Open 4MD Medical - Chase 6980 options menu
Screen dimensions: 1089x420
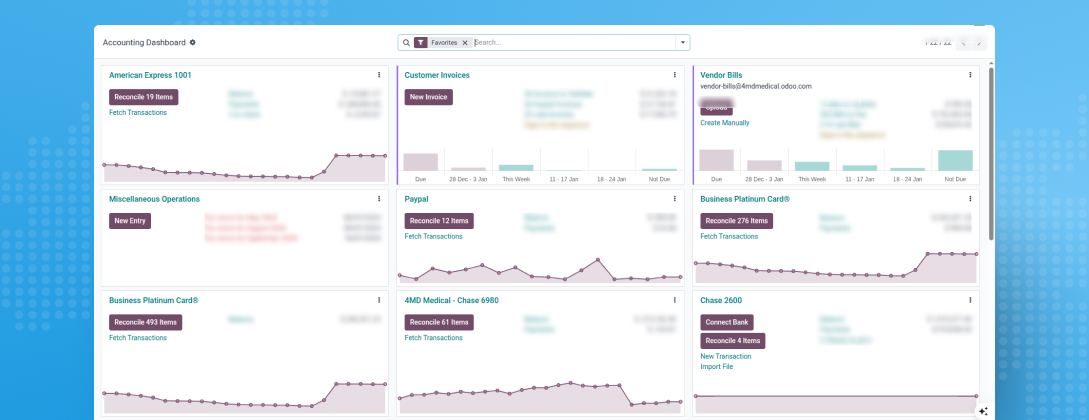[x=674, y=300]
